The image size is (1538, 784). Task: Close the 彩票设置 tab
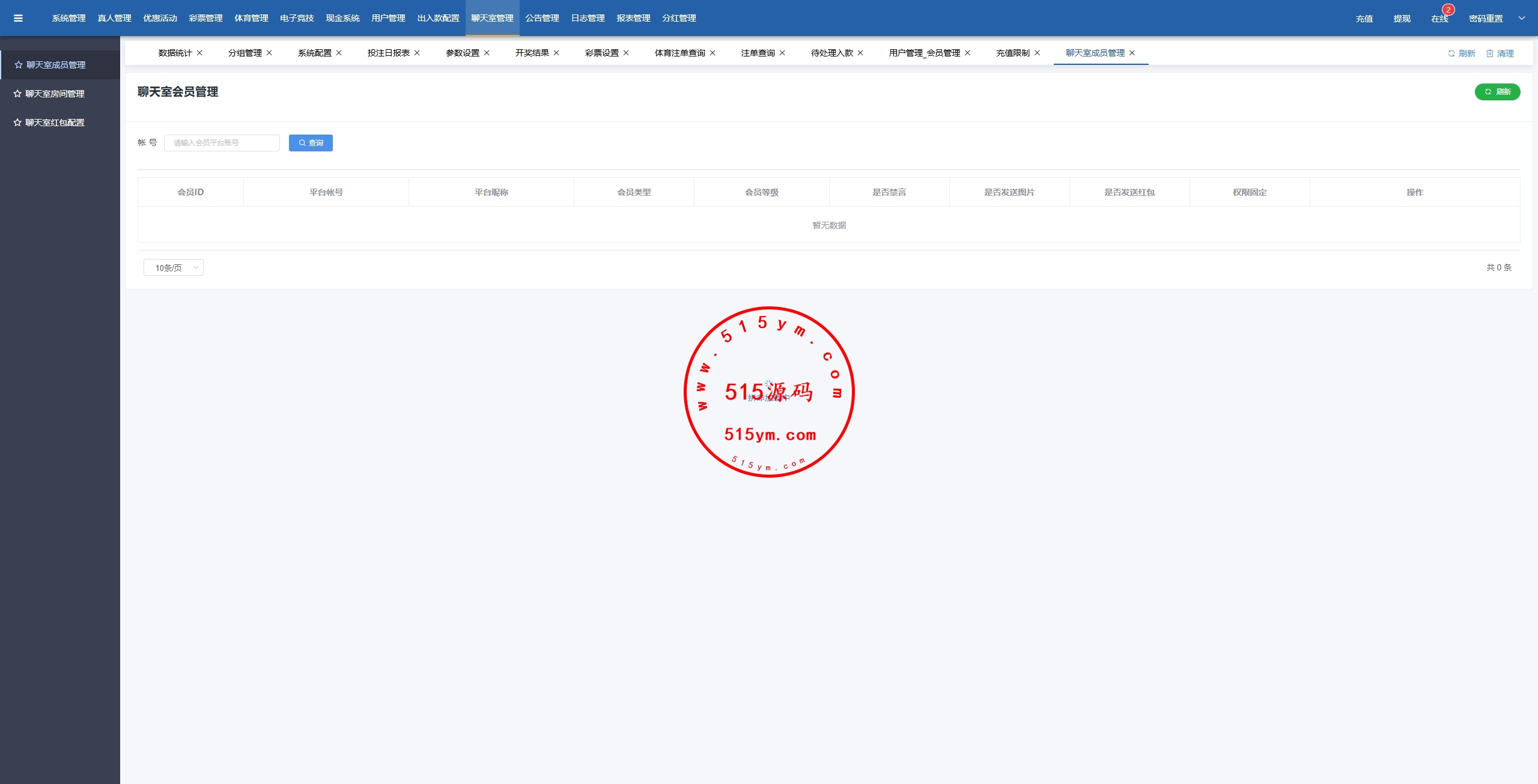626,53
